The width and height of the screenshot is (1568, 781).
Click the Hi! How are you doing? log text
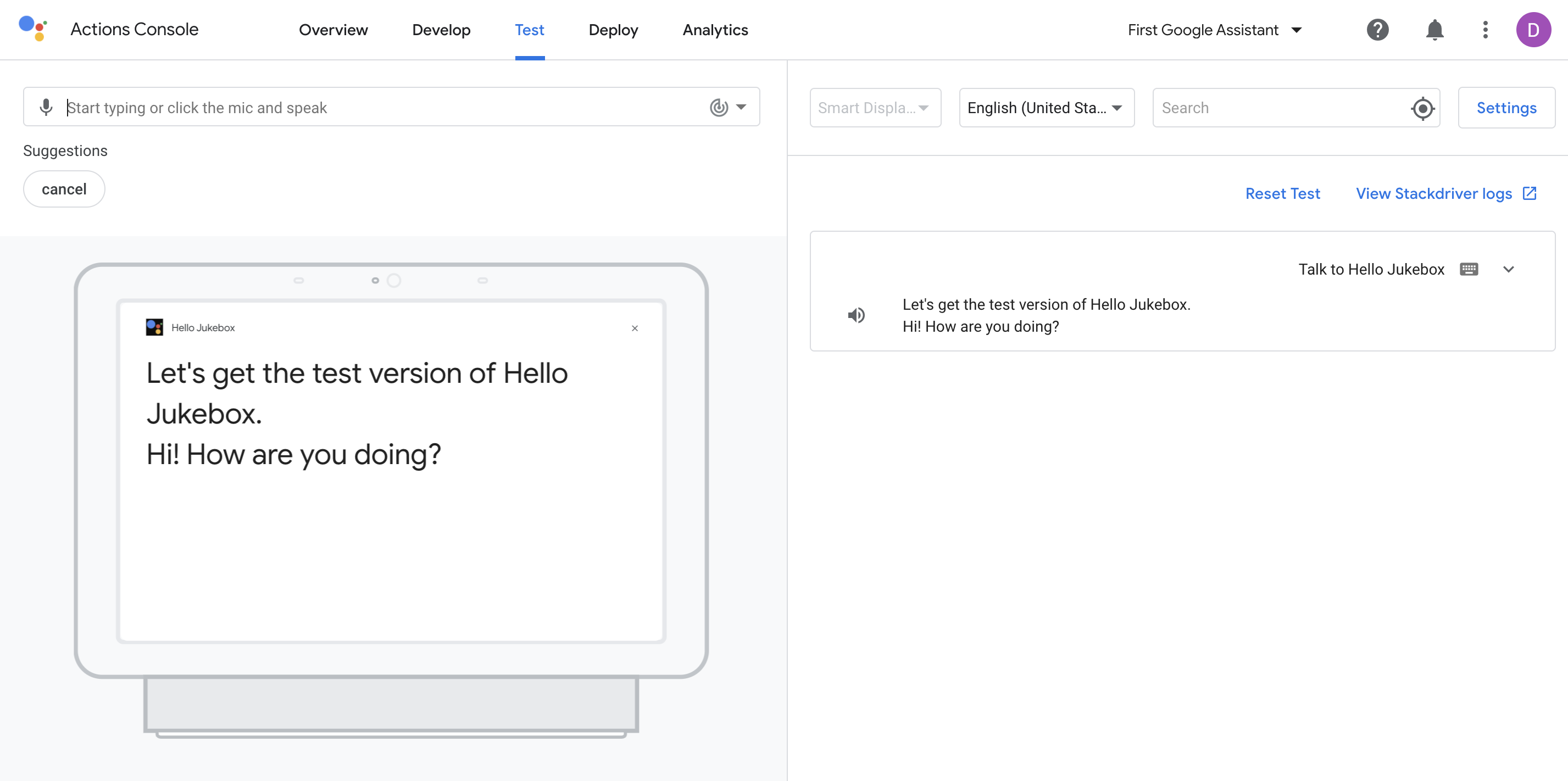click(x=981, y=327)
